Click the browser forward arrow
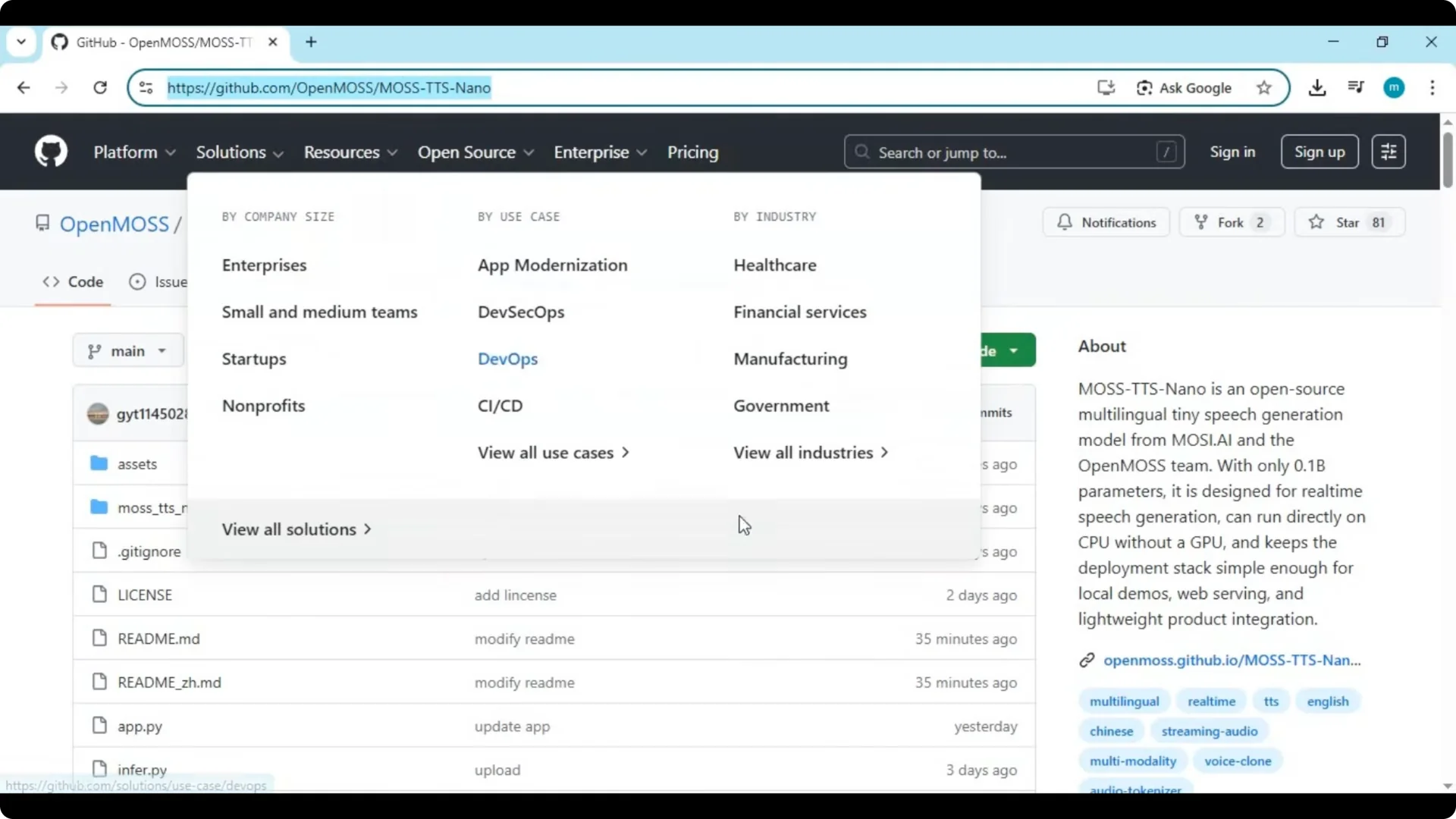This screenshot has height=819, width=1456. point(61,88)
